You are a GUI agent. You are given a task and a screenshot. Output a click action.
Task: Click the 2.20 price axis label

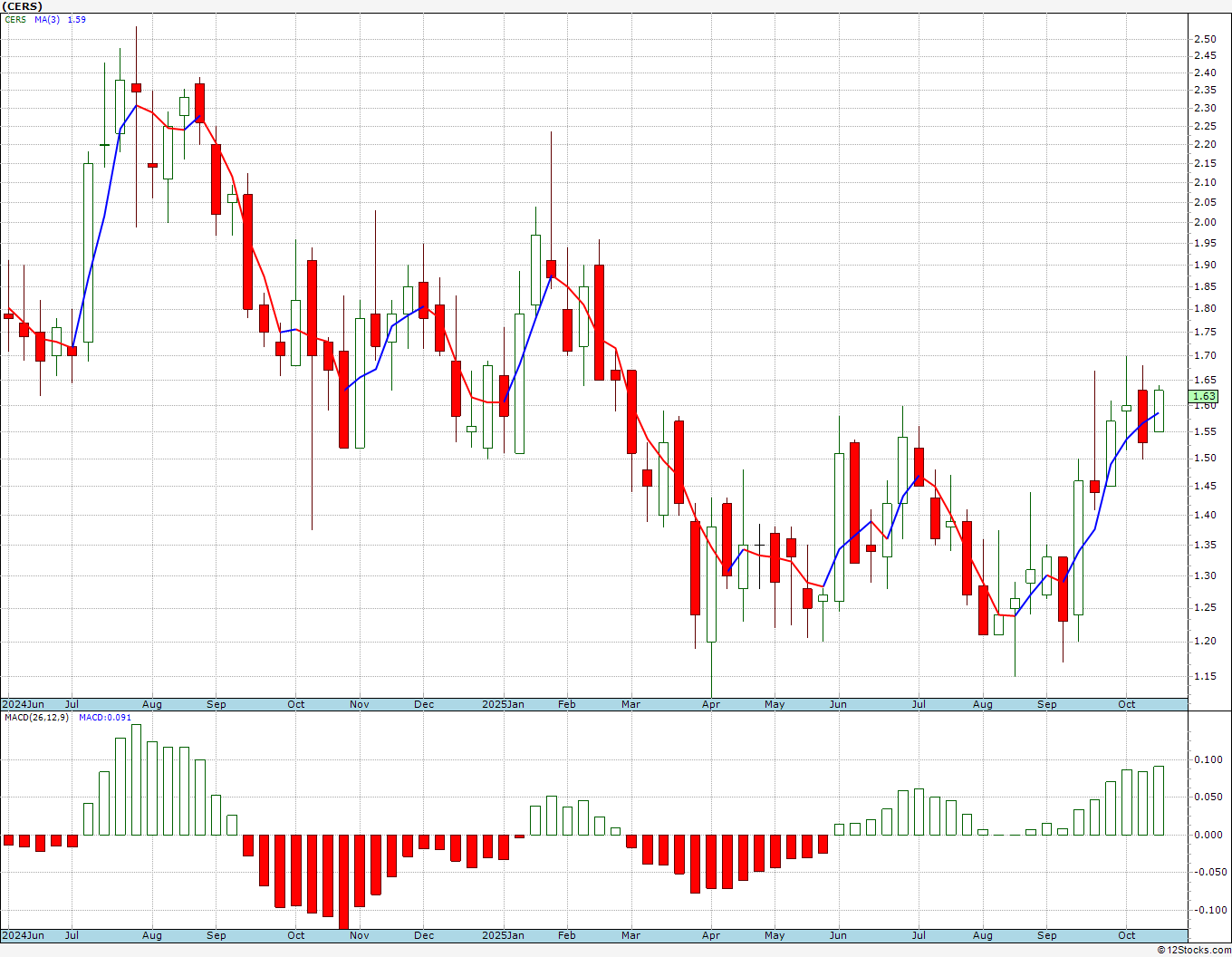click(1205, 144)
